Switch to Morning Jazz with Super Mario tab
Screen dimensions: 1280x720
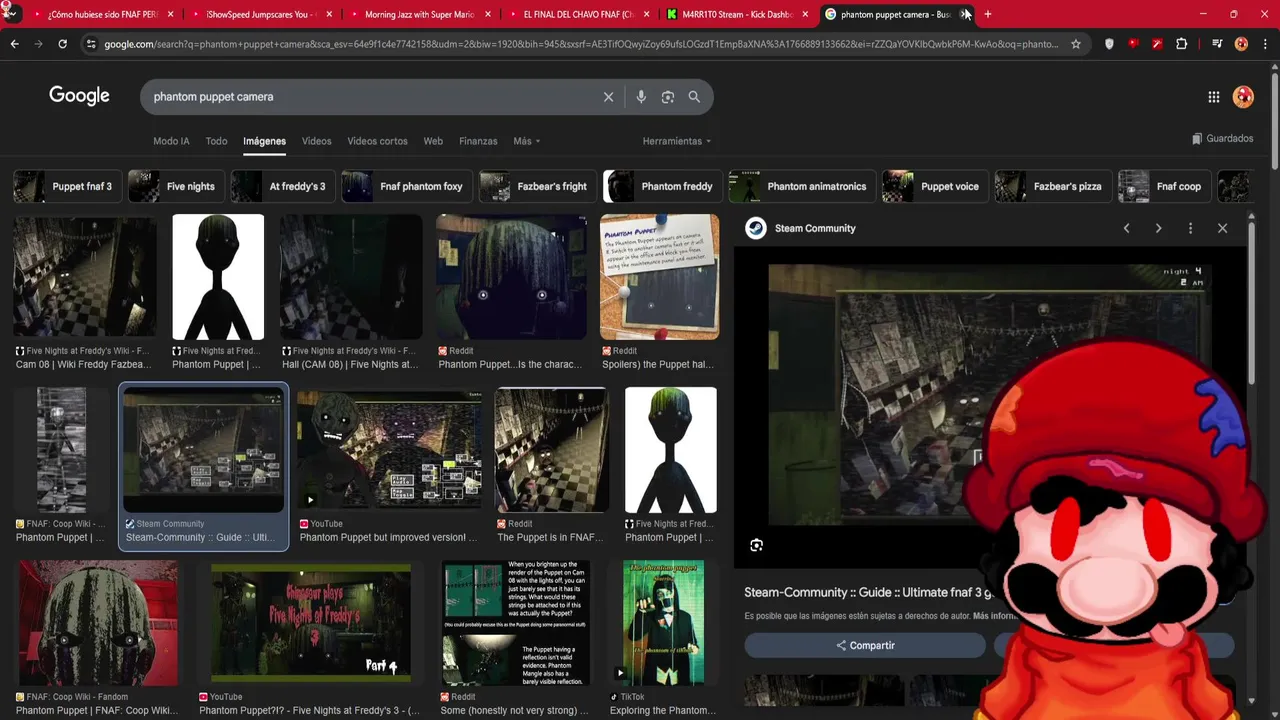tap(419, 14)
